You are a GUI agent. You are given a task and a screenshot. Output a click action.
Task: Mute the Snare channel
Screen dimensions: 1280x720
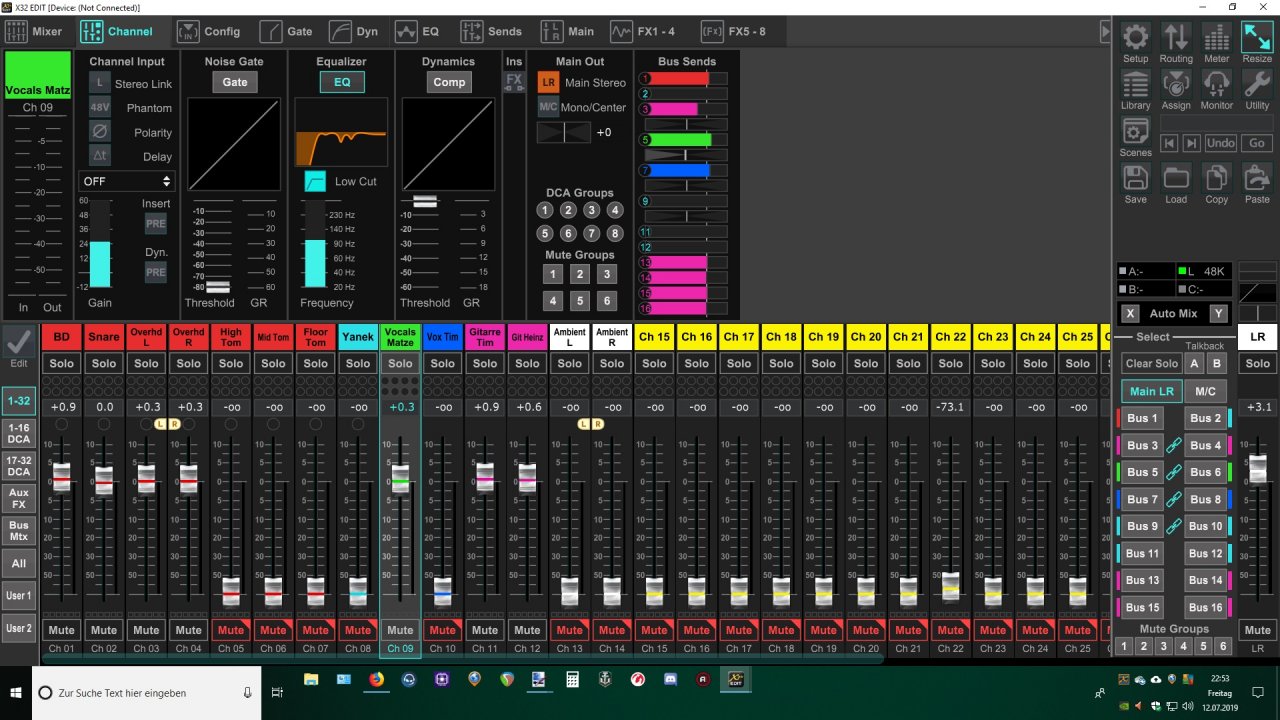click(104, 630)
